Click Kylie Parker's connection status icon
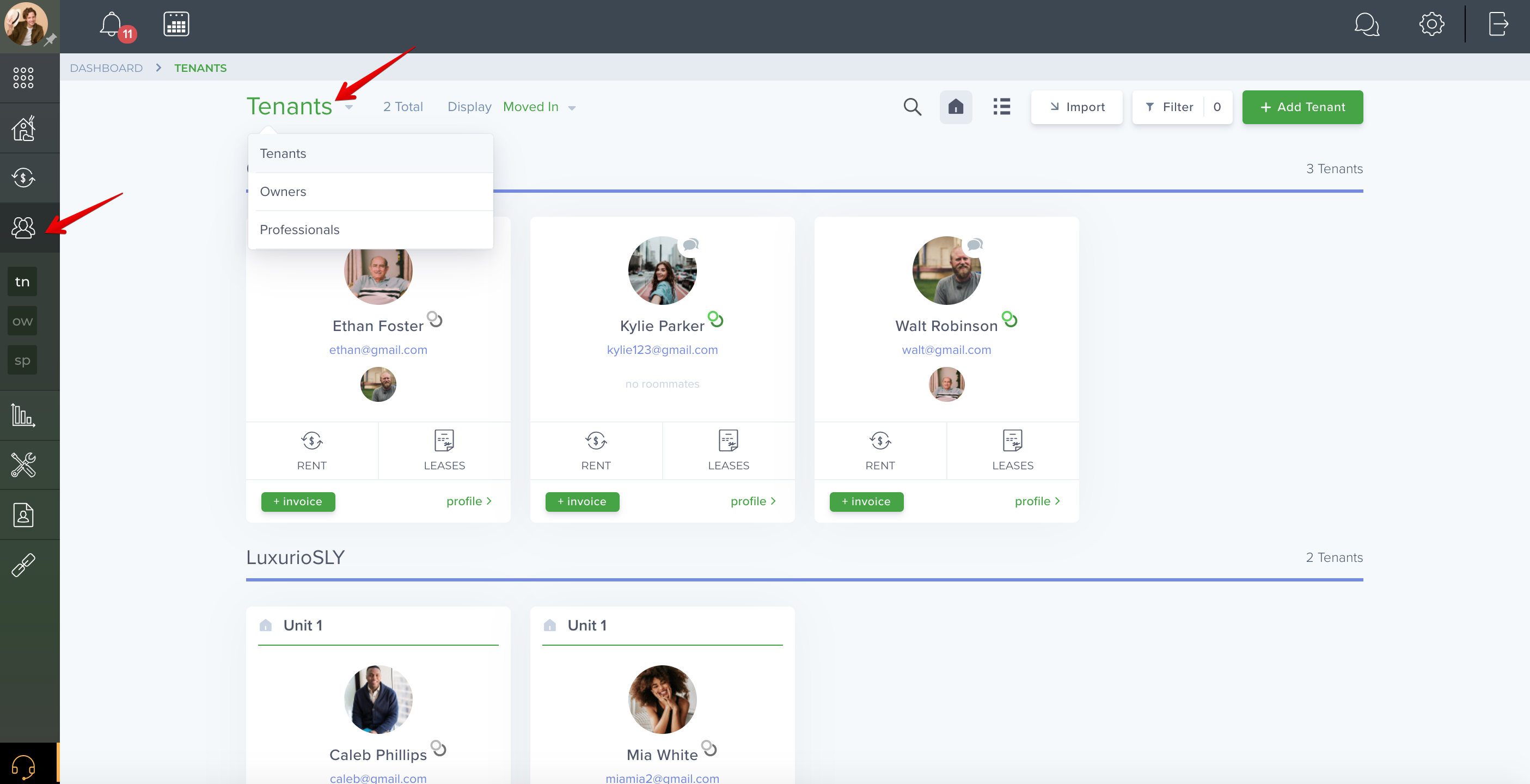Viewport: 1530px width, 784px height. click(715, 320)
